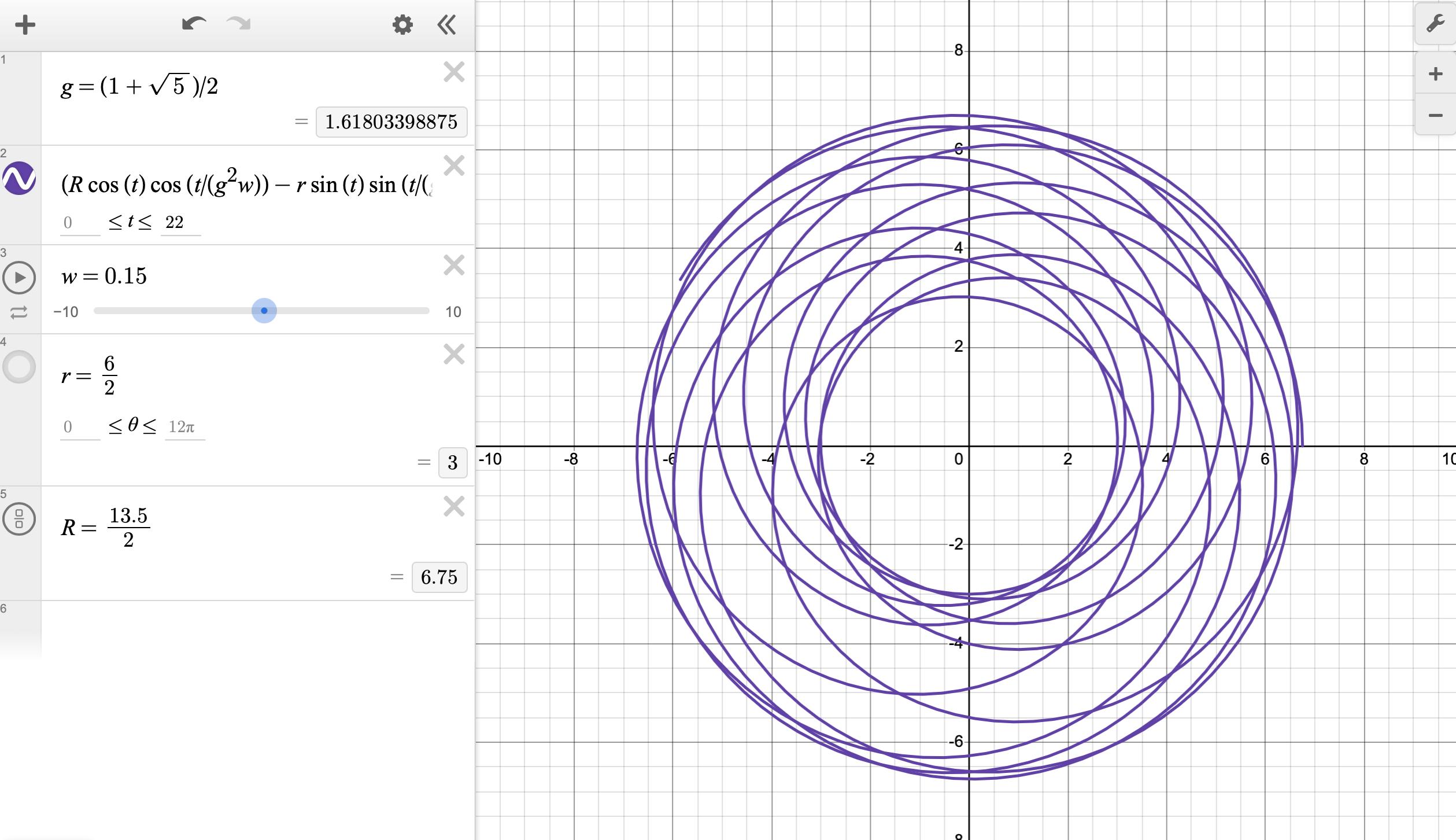Toggle visibility of the r expression
This screenshot has width=1456, height=840.
[x=19, y=367]
